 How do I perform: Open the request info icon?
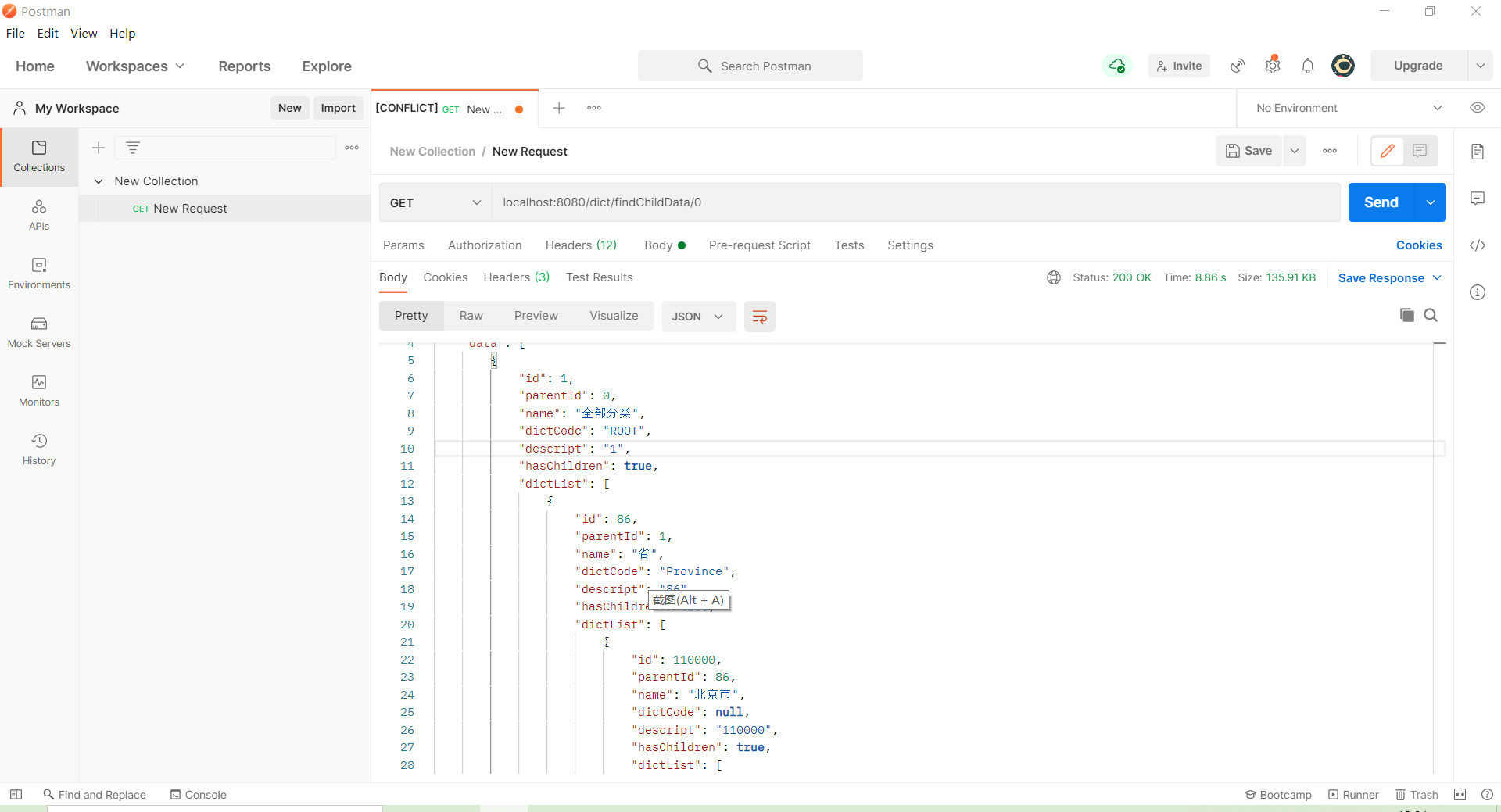click(x=1478, y=292)
